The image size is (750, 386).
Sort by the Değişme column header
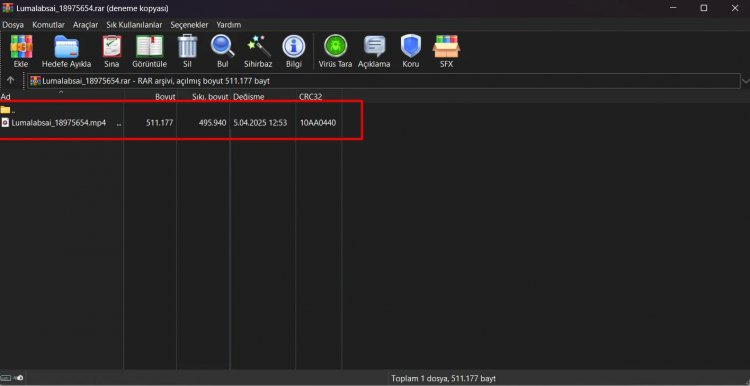coord(263,97)
